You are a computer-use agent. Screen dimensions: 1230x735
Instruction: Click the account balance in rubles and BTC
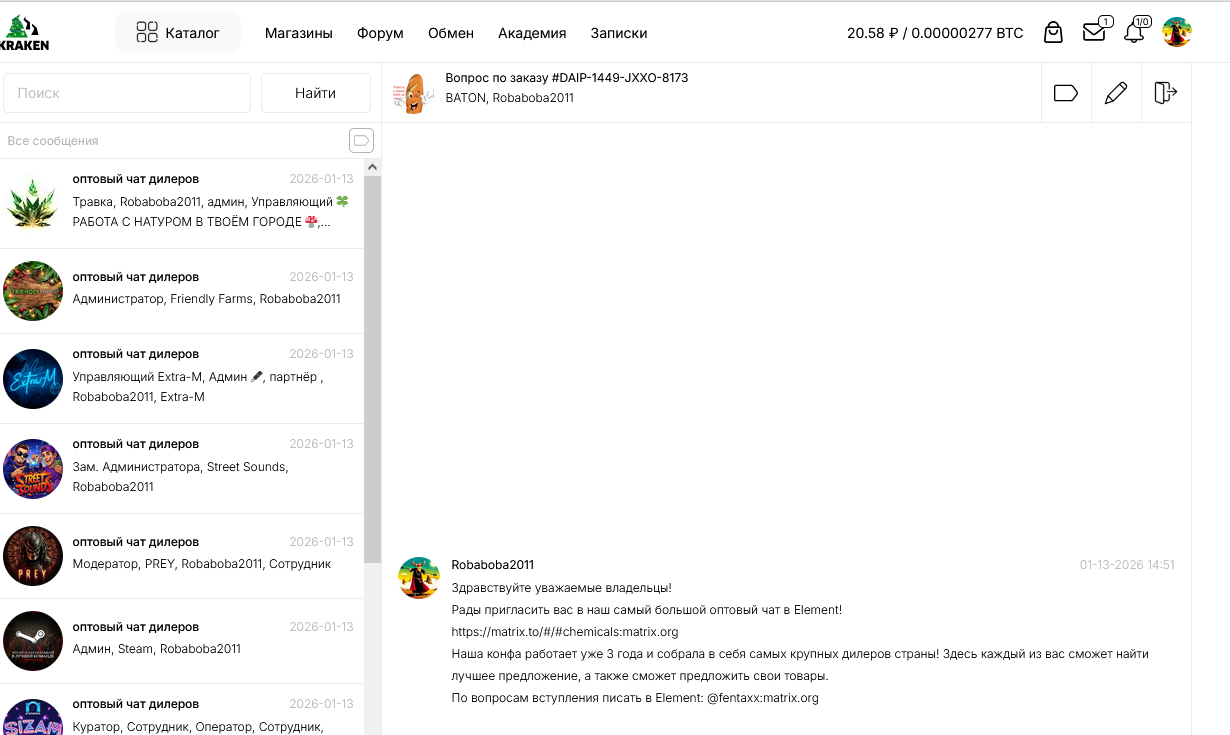coord(935,33)
